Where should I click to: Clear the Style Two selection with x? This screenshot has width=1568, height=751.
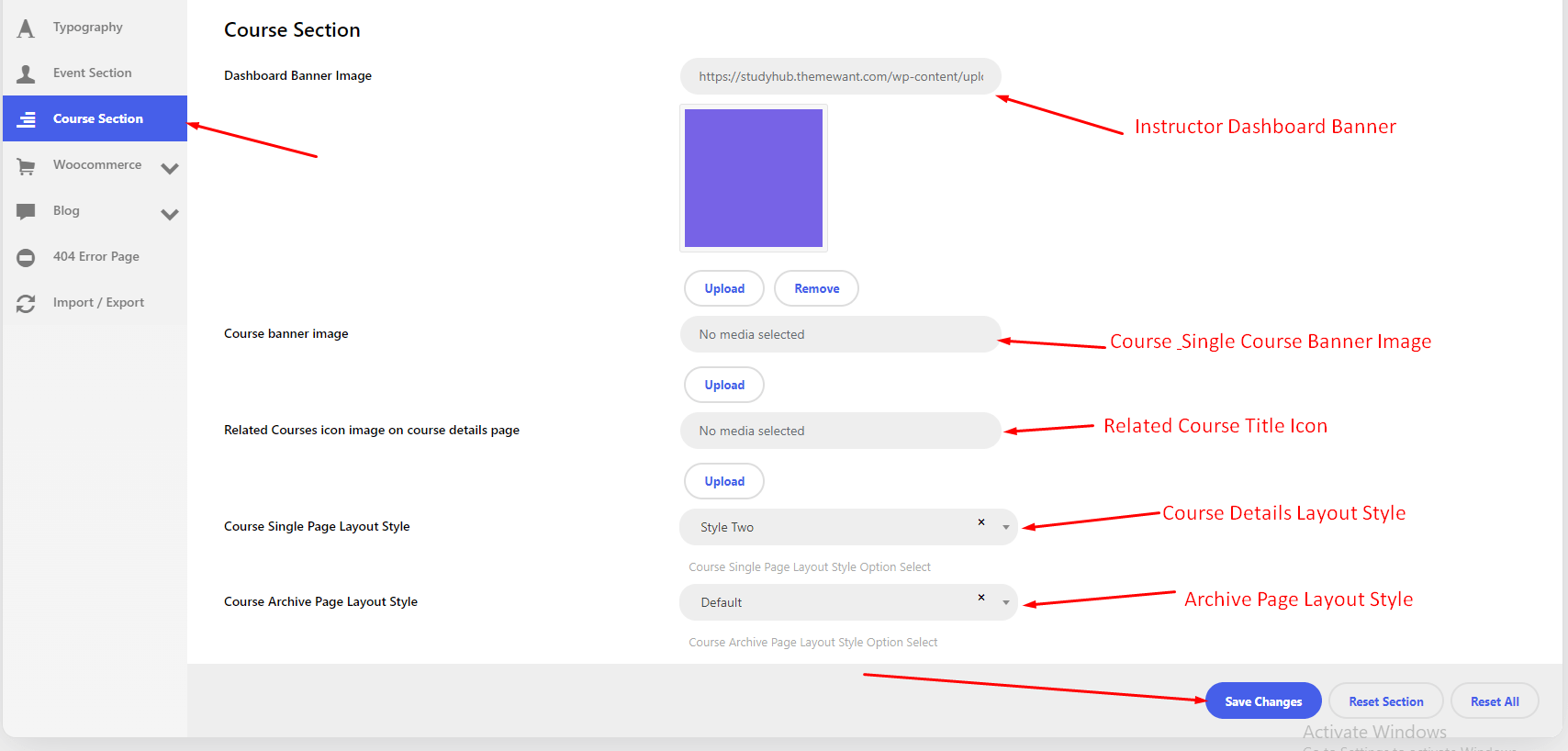[x=981, y=522]
